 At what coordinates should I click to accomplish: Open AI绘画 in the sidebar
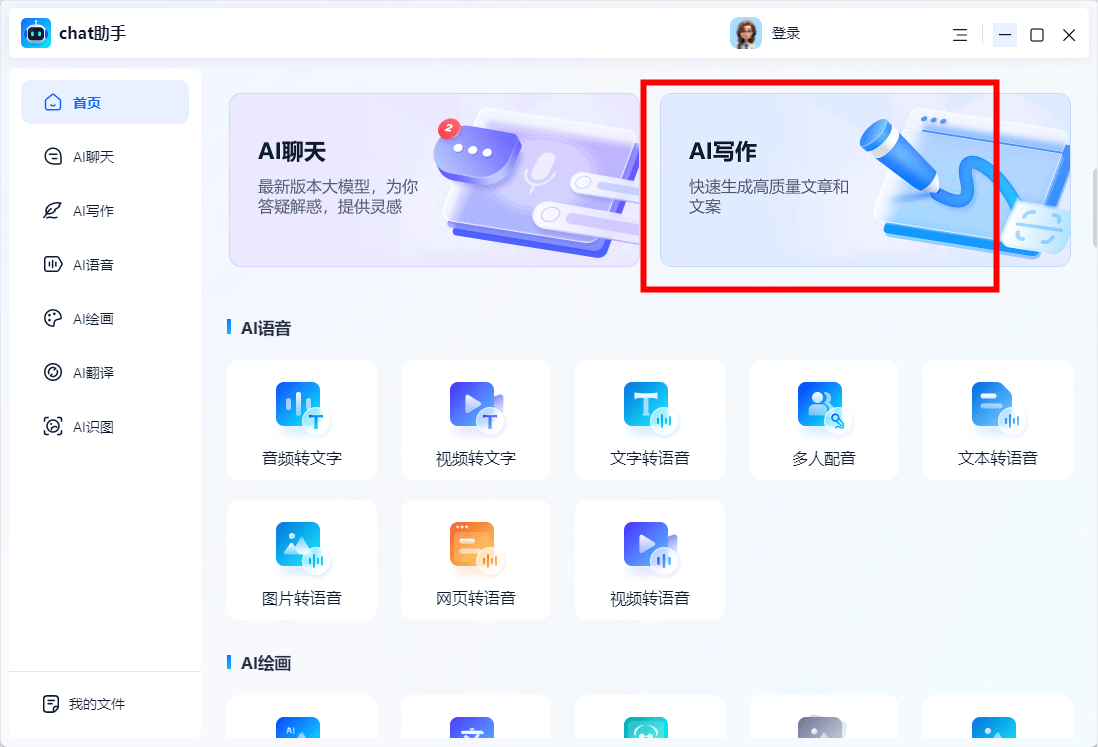(x=105, y=318)
